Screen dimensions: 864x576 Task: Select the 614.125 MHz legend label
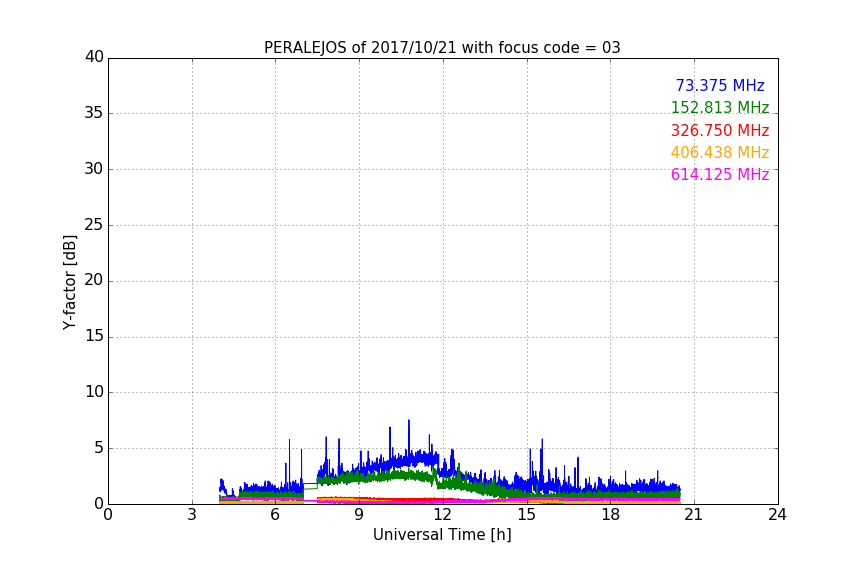pos(720,174)
